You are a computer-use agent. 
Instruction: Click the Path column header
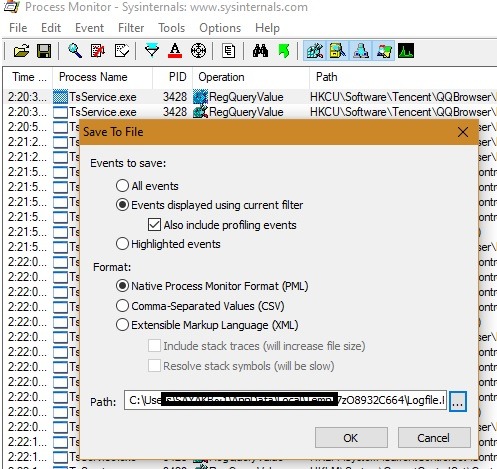(x=403, y=77)
